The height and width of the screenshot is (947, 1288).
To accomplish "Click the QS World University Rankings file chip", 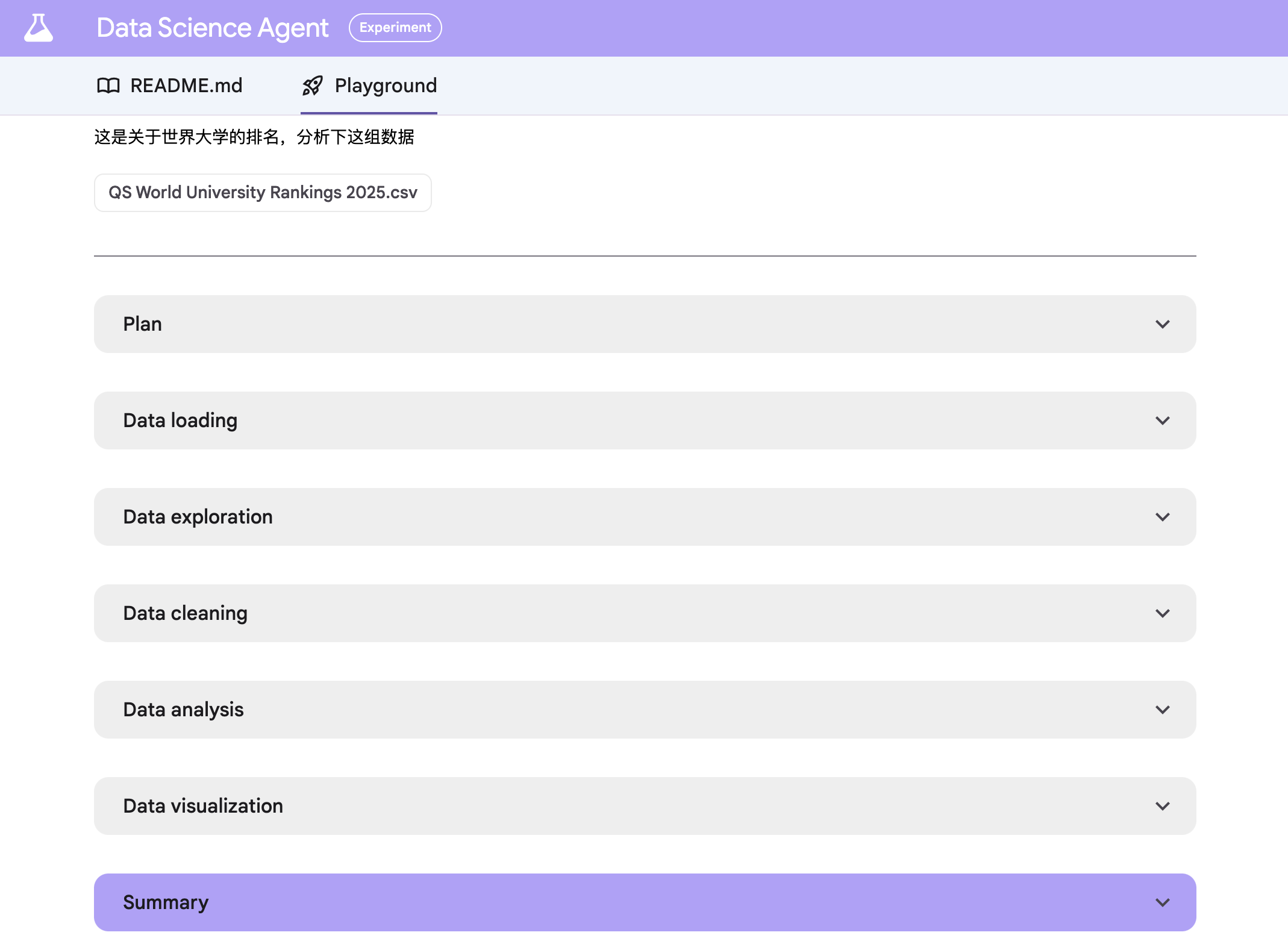I will (x=263, y=193).
